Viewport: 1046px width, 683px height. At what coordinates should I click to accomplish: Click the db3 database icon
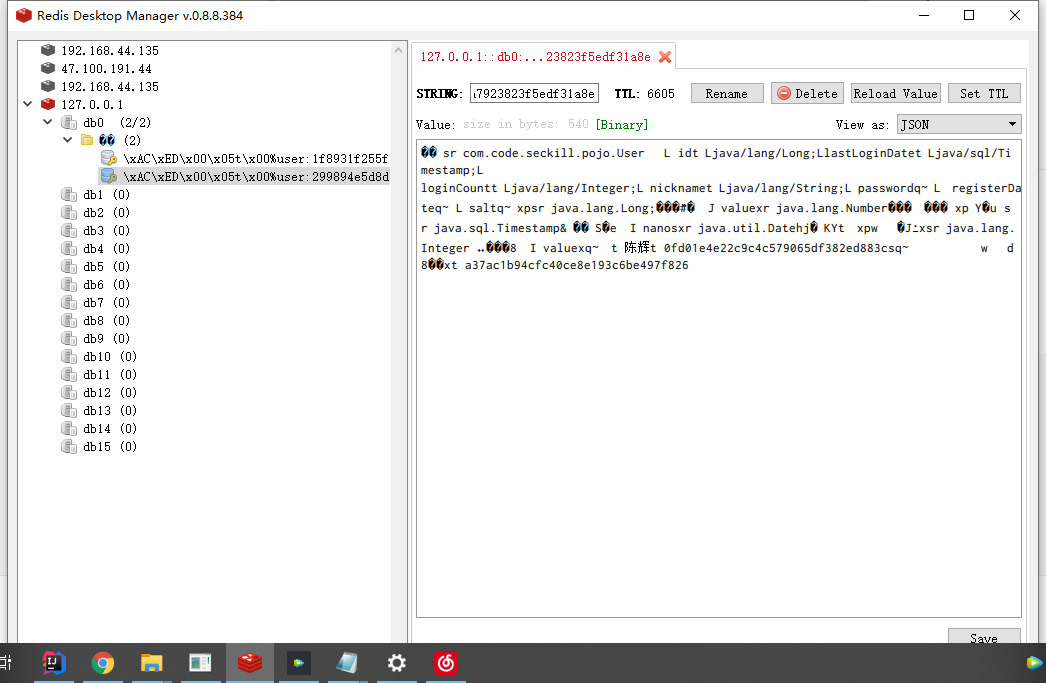(69, 230)
